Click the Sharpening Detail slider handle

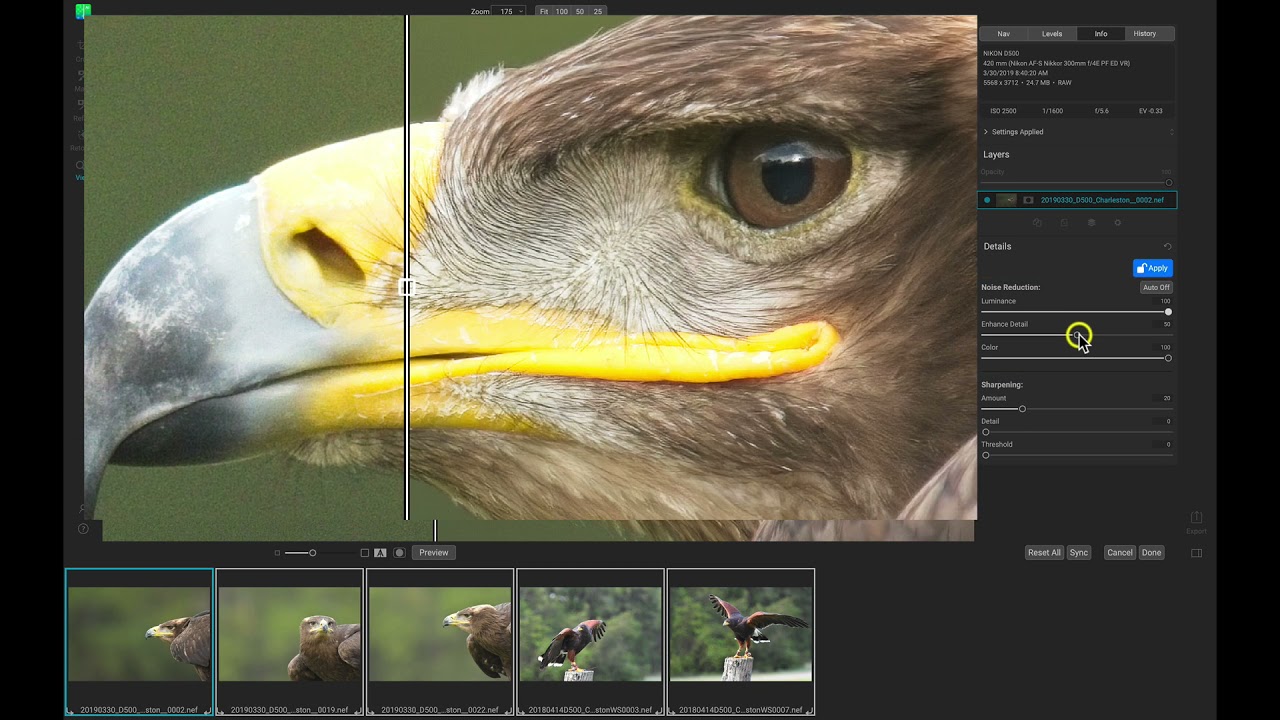pyautogui.click(x=986, y=432)
